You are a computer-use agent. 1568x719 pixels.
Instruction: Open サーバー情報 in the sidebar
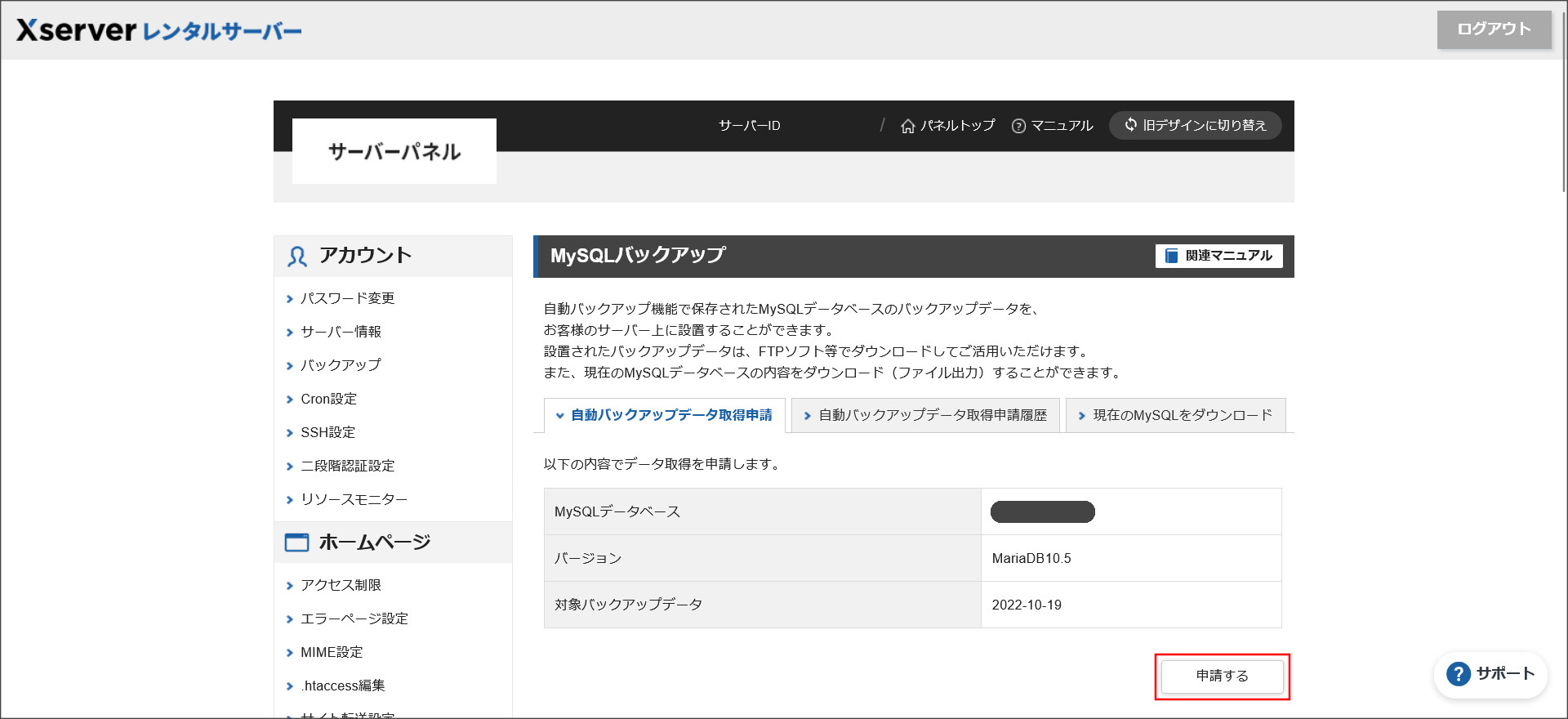341,332
